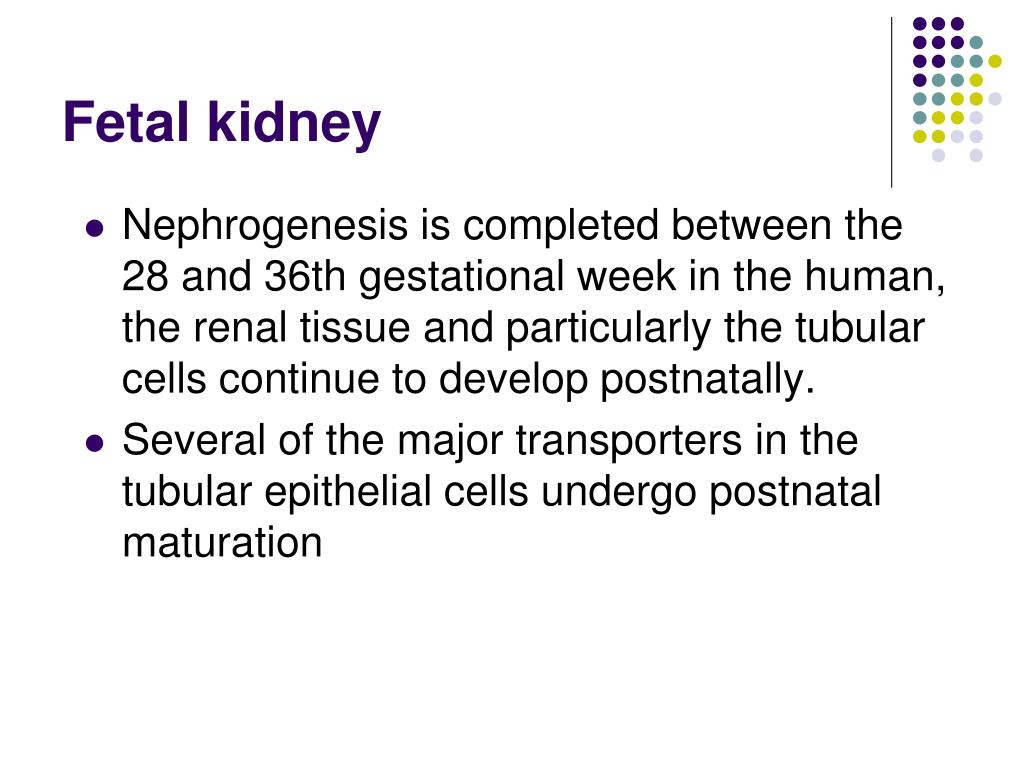Click the word 'human,' in first bullet
The height and width of the screenshot is (768, 1024).
click(874, 276)
